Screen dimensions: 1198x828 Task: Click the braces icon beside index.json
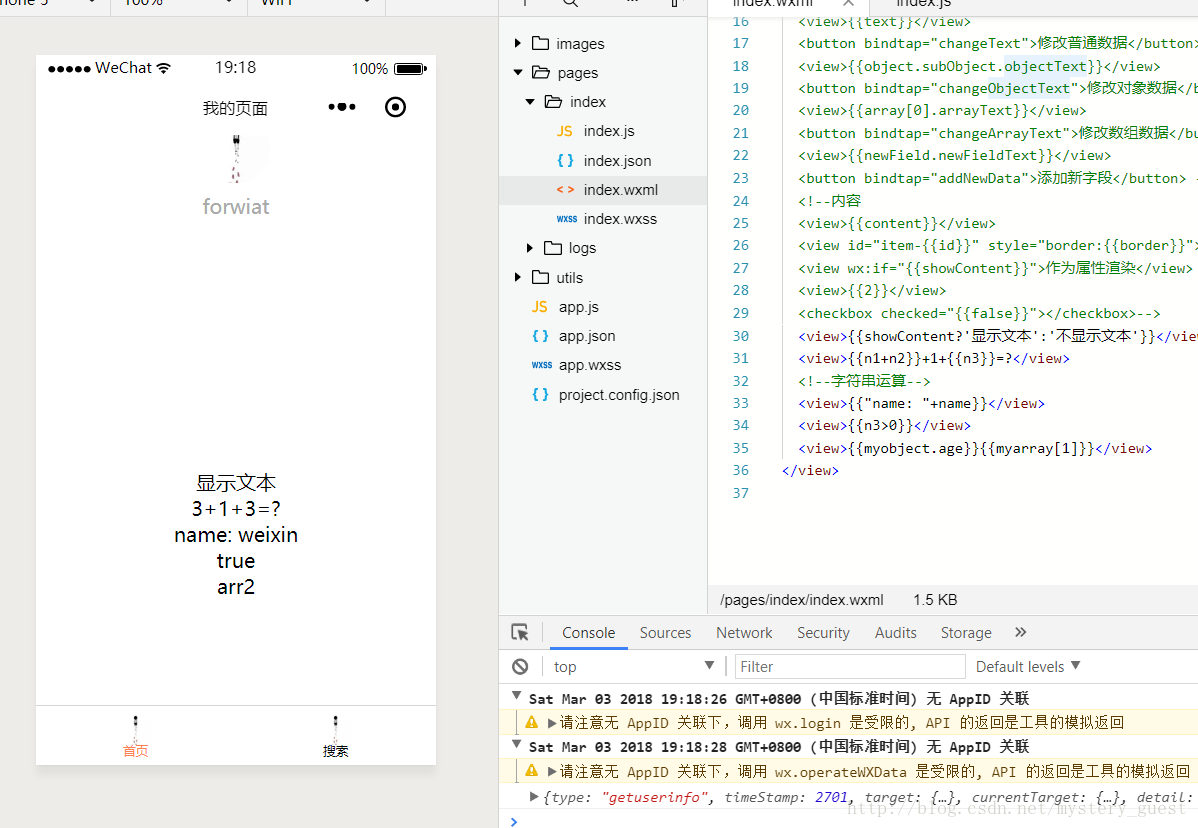(x=565, y=160)
